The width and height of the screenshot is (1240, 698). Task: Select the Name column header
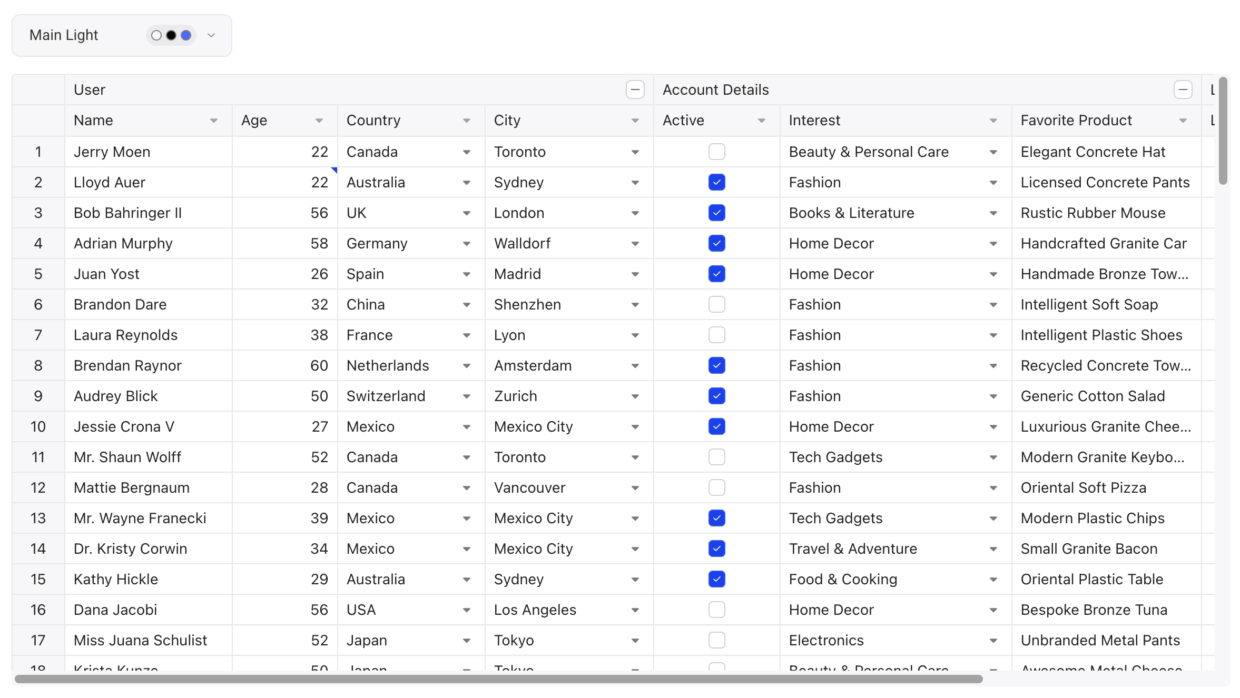149,121
